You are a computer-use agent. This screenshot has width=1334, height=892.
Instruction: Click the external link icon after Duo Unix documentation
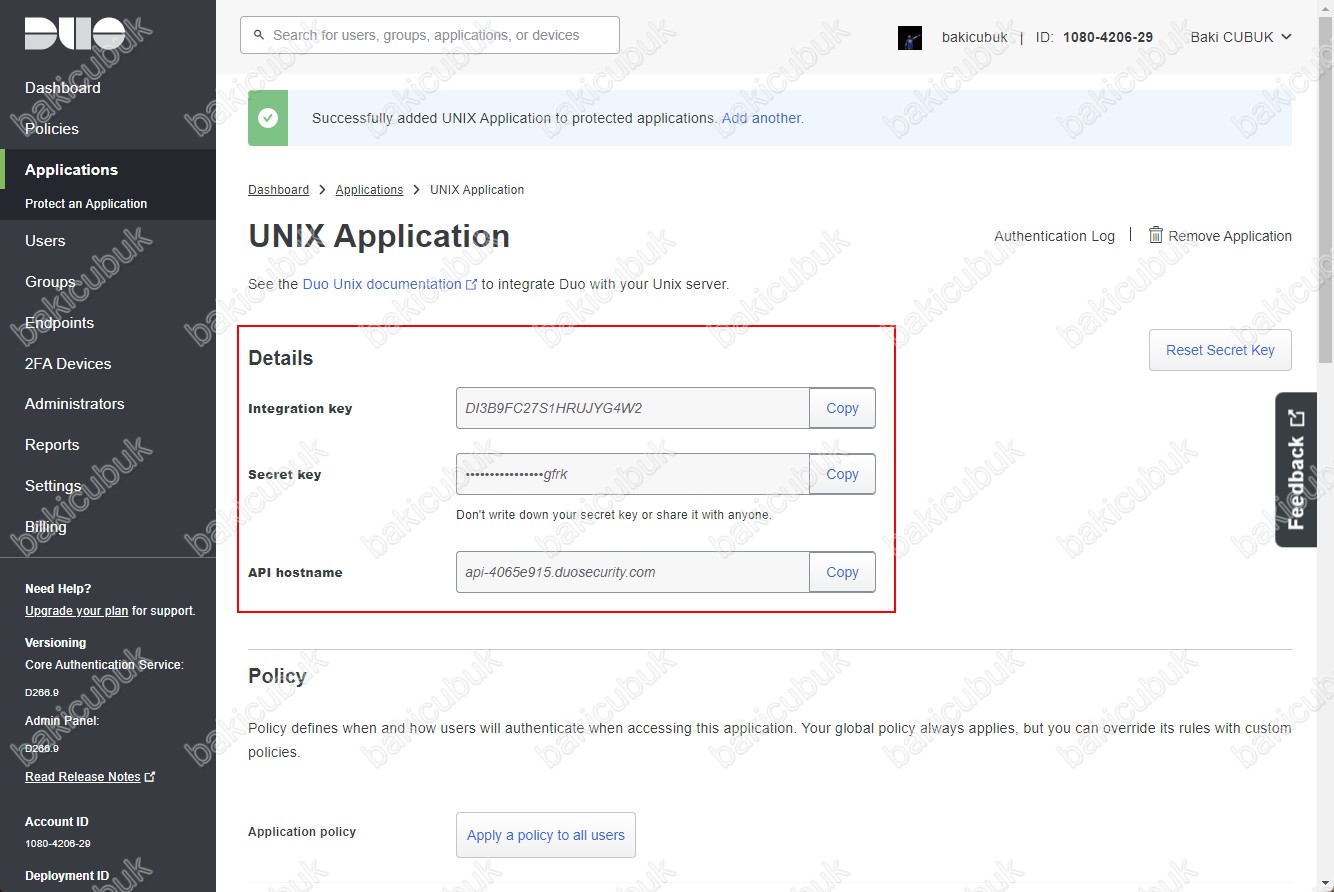point(471,285)
